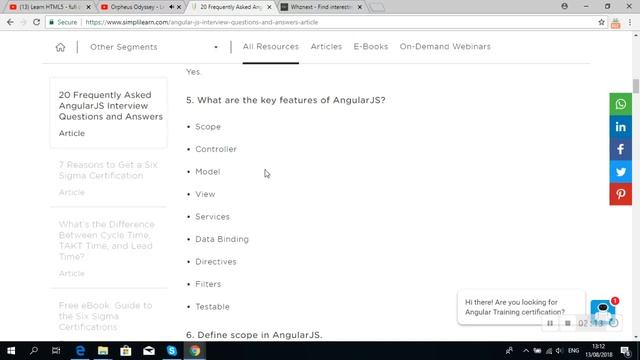This screenshot has height=360, width=640.
Task: Click the 'Scope' list item
Action: pyautogui.click(x=208, y=127)
